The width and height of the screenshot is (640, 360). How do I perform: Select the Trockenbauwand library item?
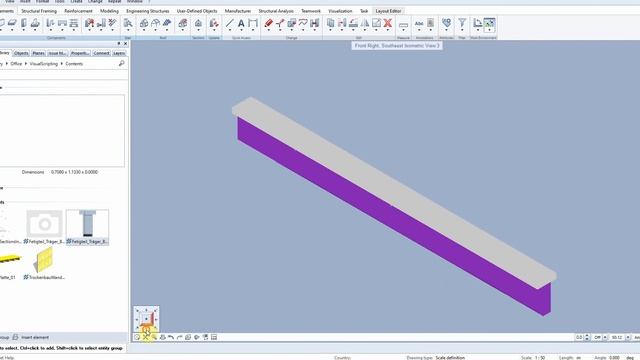click(x=44, y=263)
